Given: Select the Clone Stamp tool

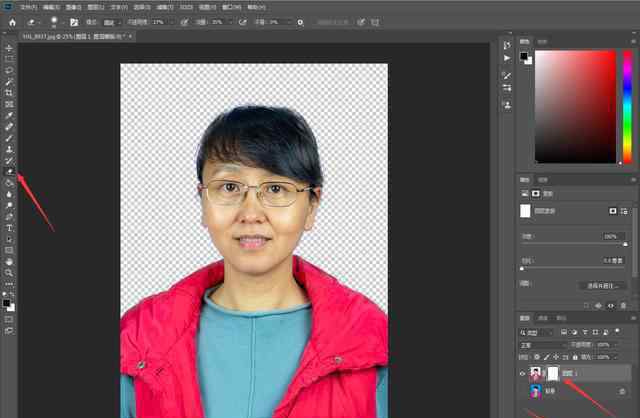Looking at the screenshot, I should tap(9, 149).
